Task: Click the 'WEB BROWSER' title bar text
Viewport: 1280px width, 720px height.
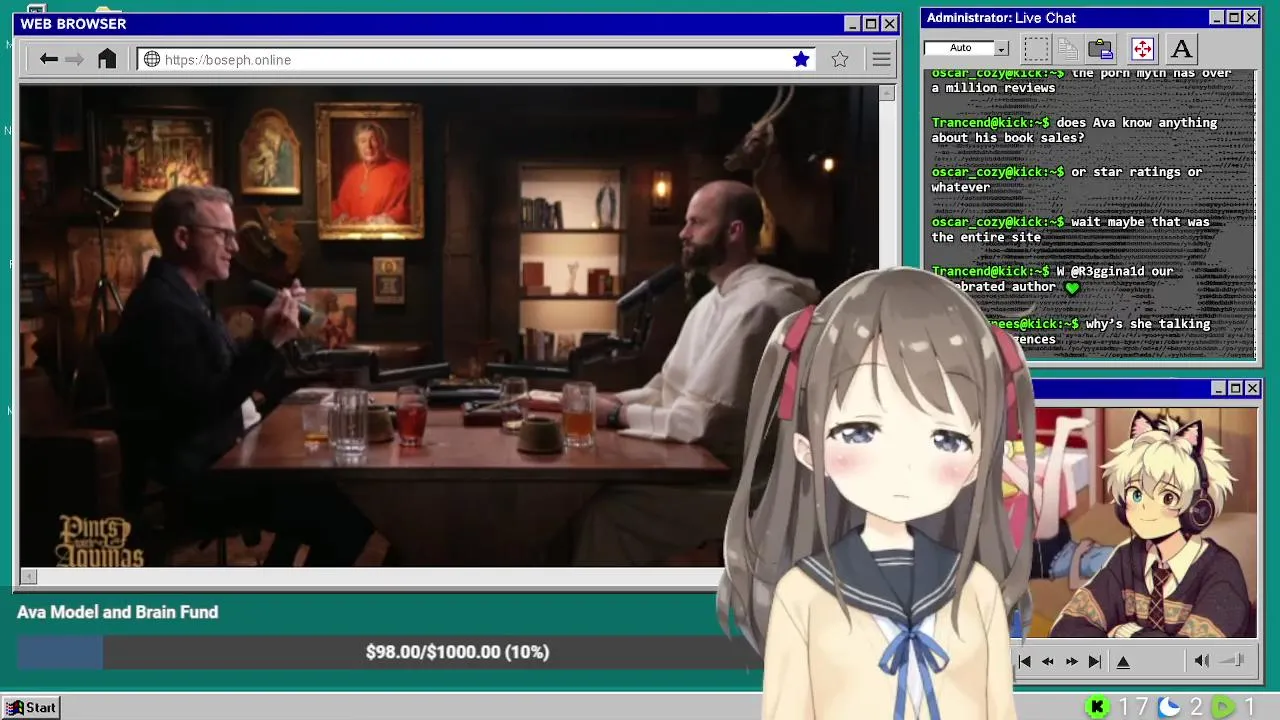Action: (x=73, y=24)
